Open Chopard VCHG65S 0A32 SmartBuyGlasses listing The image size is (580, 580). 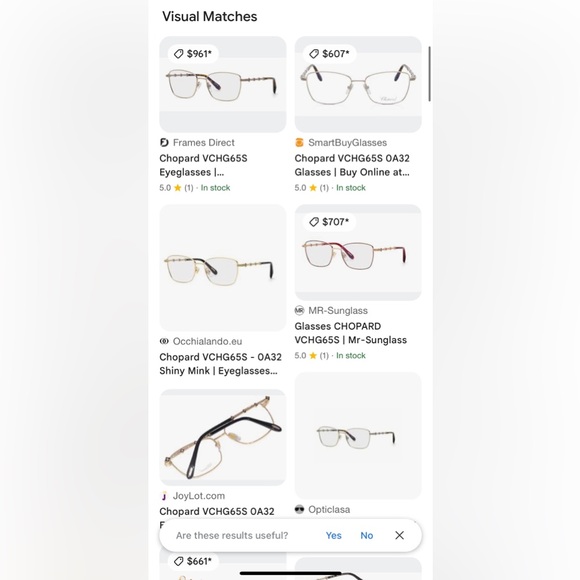[x=352, y=165]
